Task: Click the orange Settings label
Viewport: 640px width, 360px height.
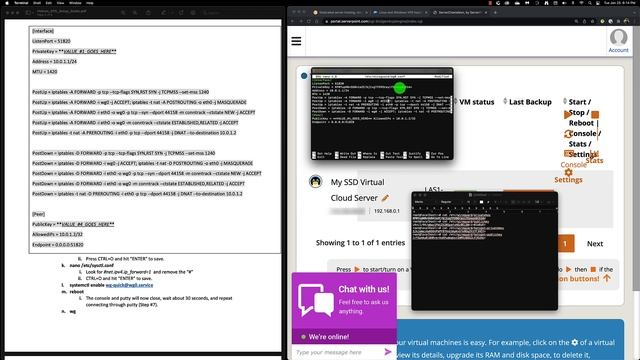Action: pos(568,180)
